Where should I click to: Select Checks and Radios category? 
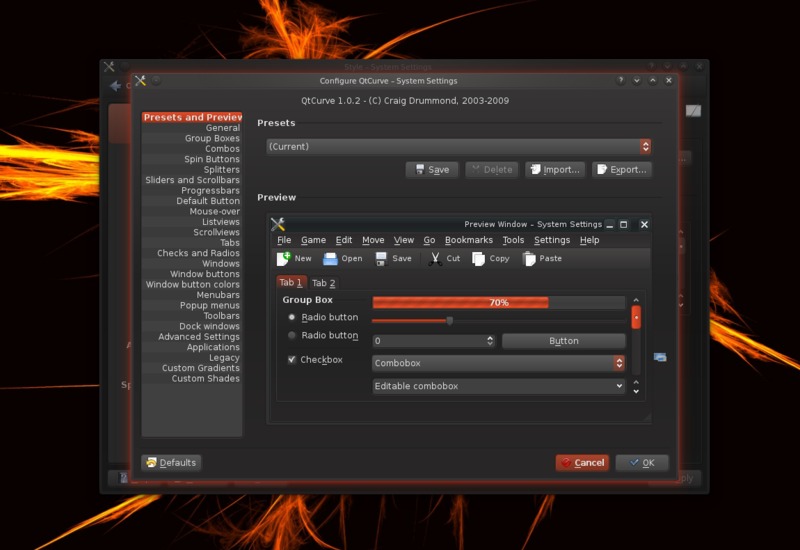[x=192, y=253]
